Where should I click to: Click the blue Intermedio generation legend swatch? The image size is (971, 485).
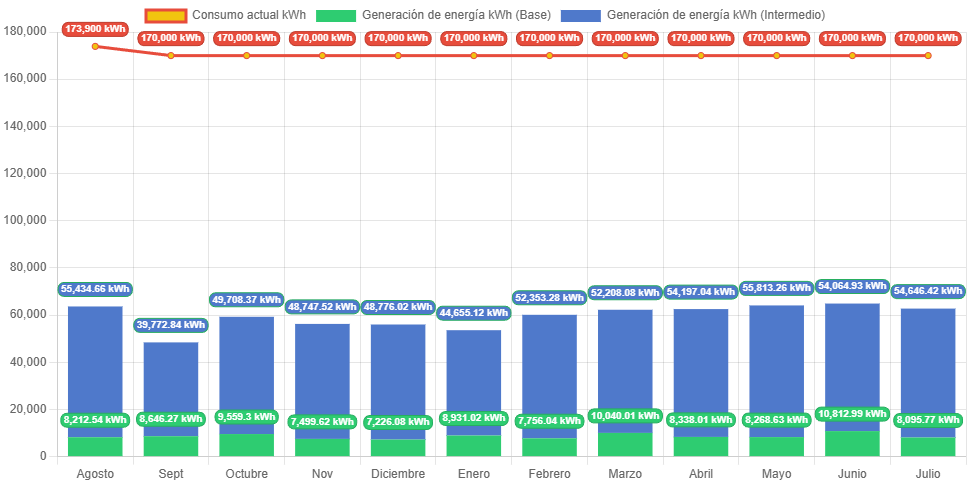pos(581,15)
